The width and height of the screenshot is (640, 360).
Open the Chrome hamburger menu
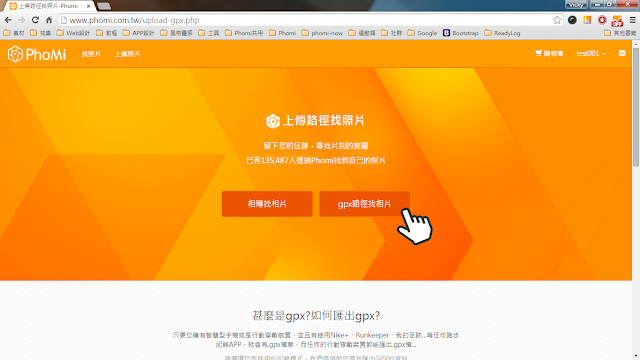(632, 20)
